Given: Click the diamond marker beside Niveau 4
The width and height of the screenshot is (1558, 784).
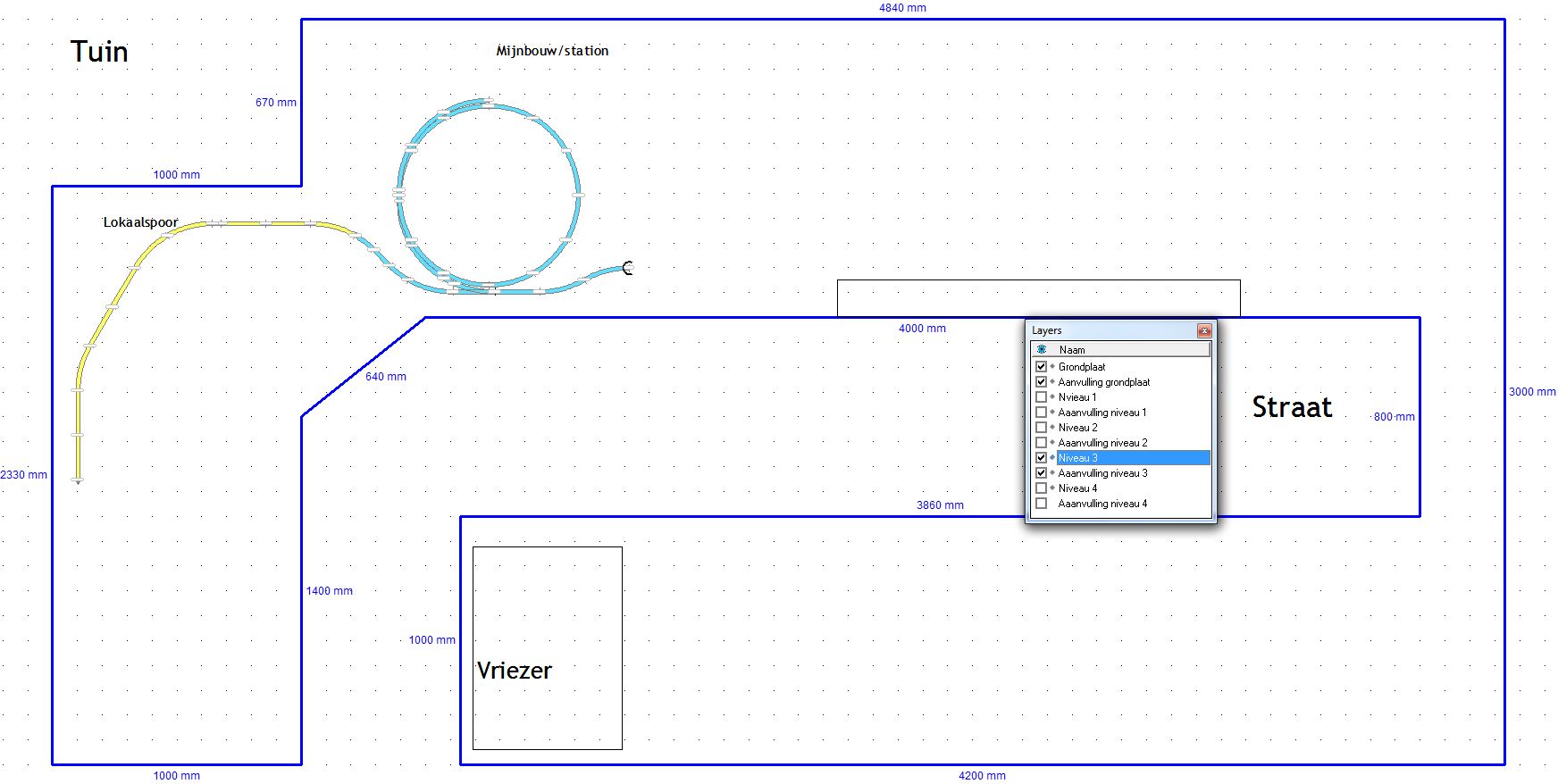Looking at the screenshot, I should (x=1052, y=488).
